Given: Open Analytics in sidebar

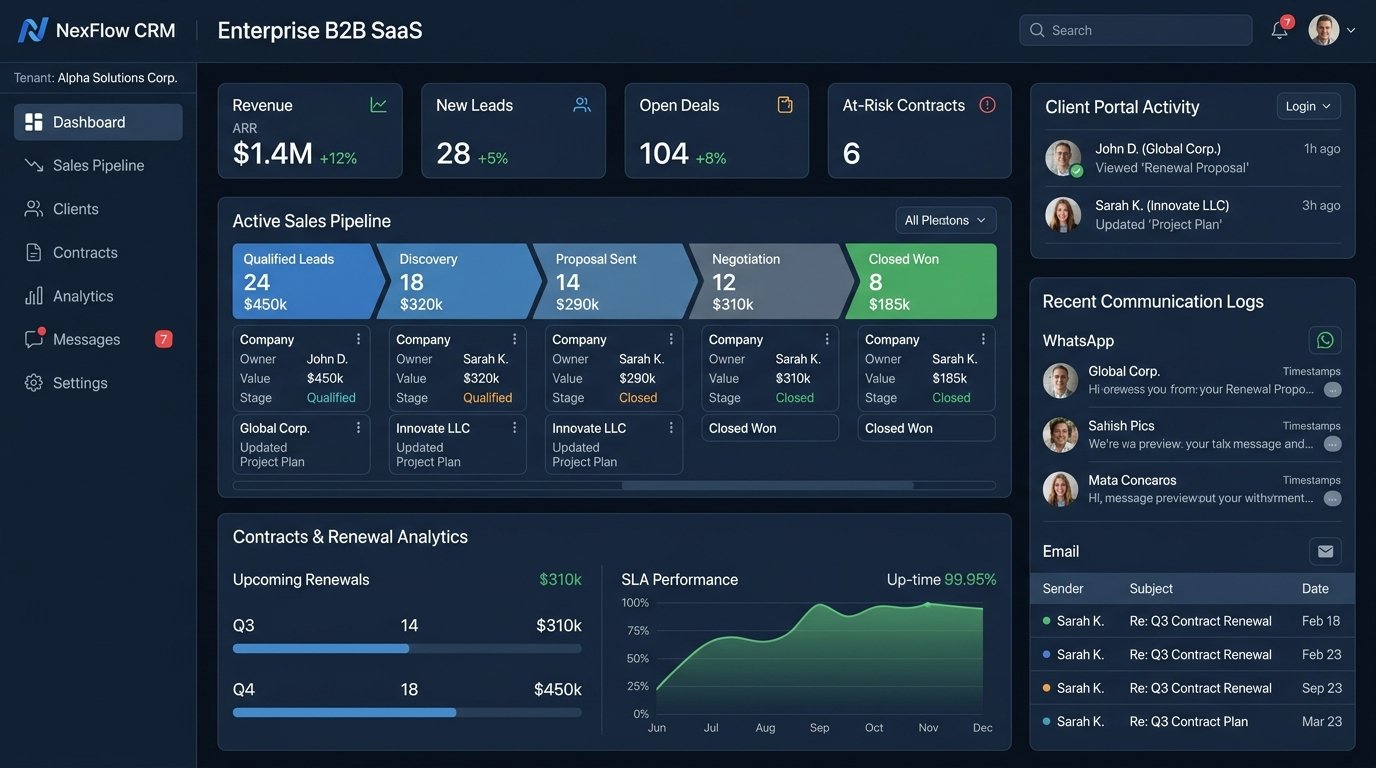Looking at the screenshot, I should click(x=98, y=296).
